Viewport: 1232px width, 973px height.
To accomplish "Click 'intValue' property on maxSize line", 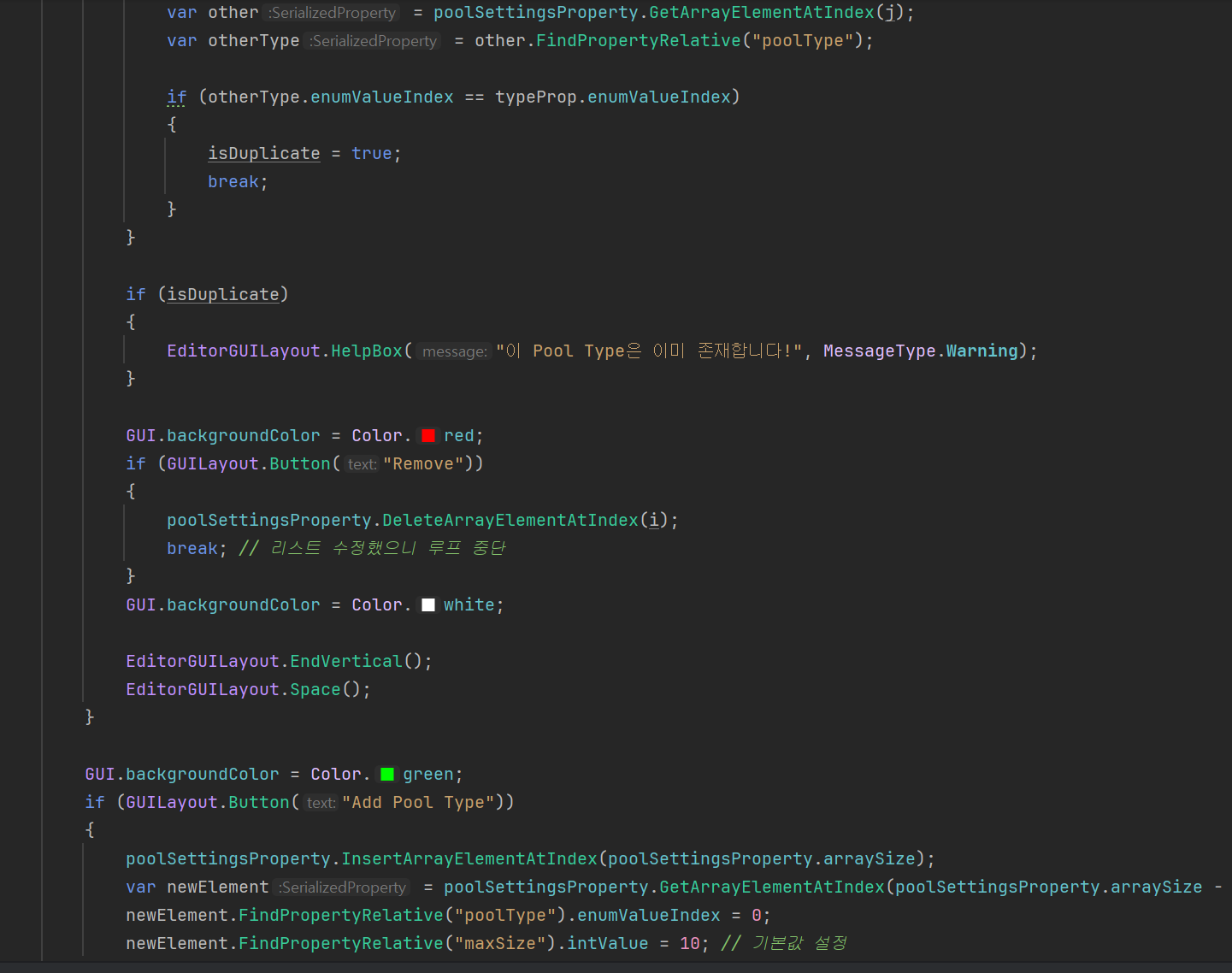I will 607,944.
